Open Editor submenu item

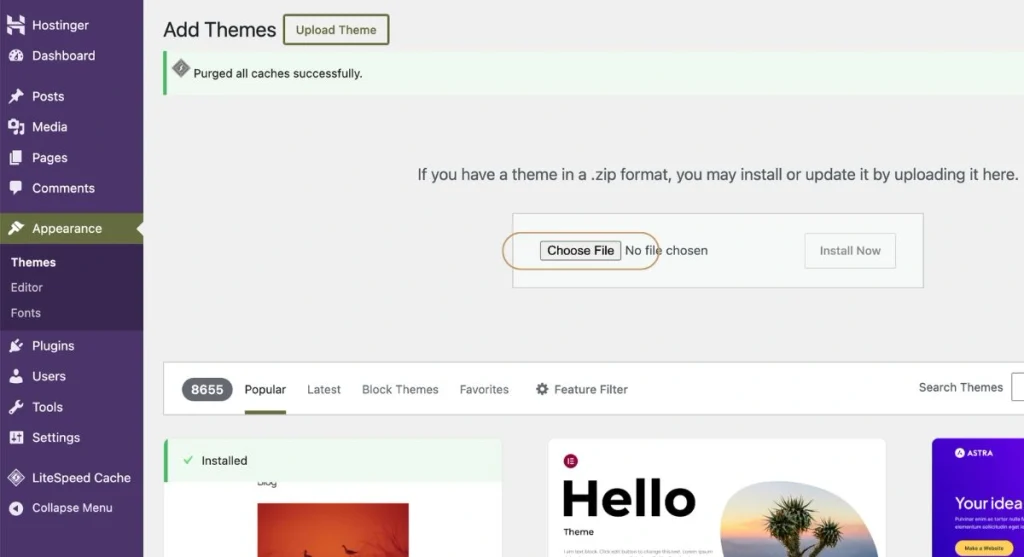coord(27,287)
